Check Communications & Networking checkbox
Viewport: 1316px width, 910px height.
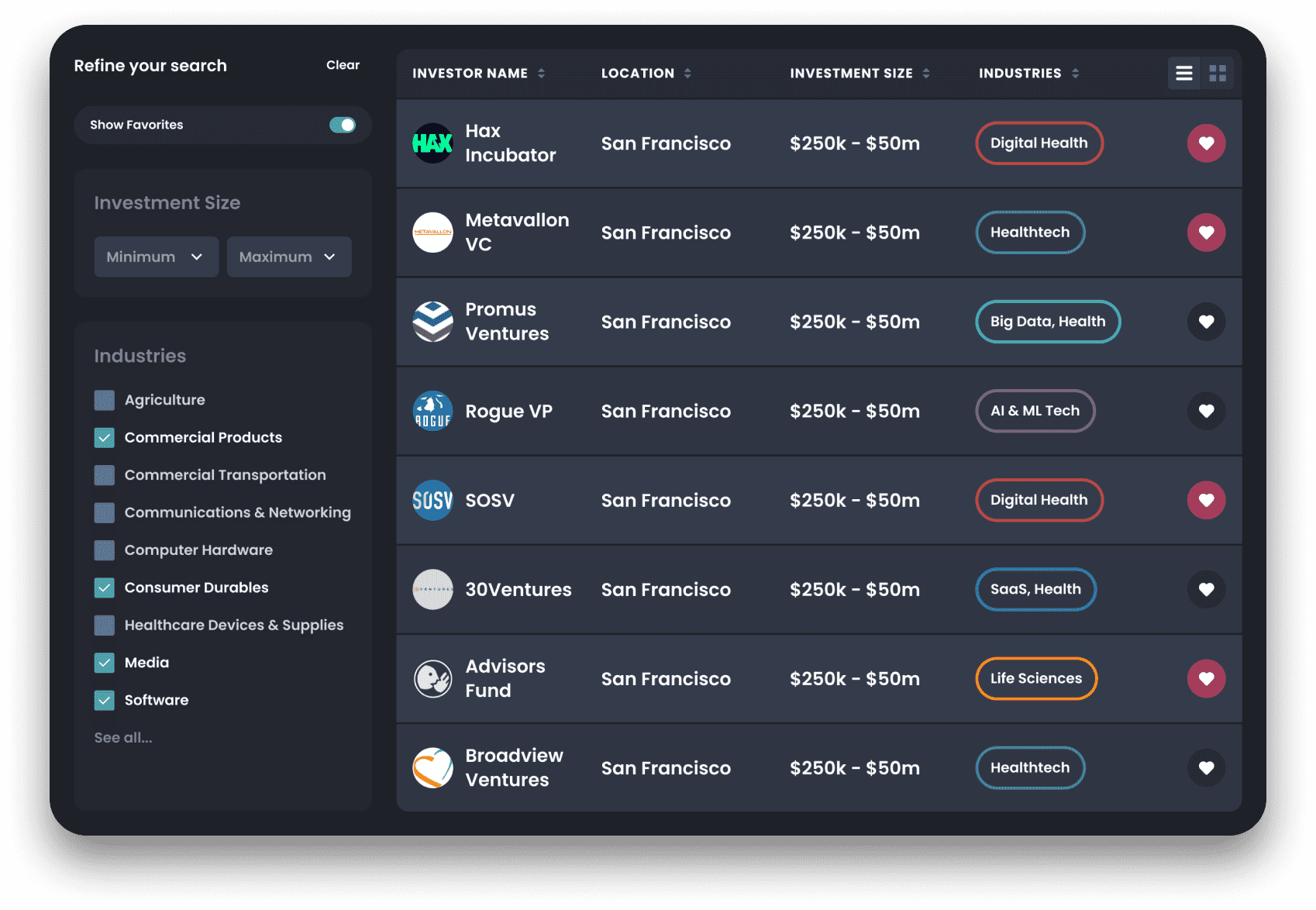(104, 512)
